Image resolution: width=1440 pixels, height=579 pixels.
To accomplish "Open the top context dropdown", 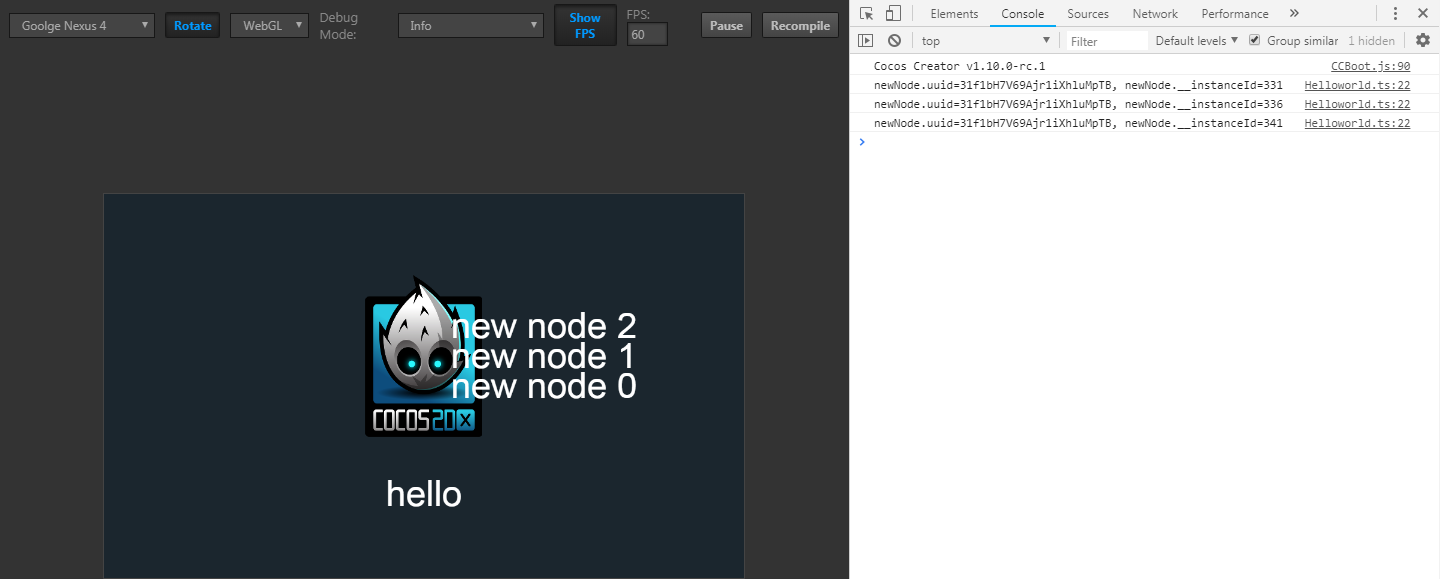I will point(985,40).
